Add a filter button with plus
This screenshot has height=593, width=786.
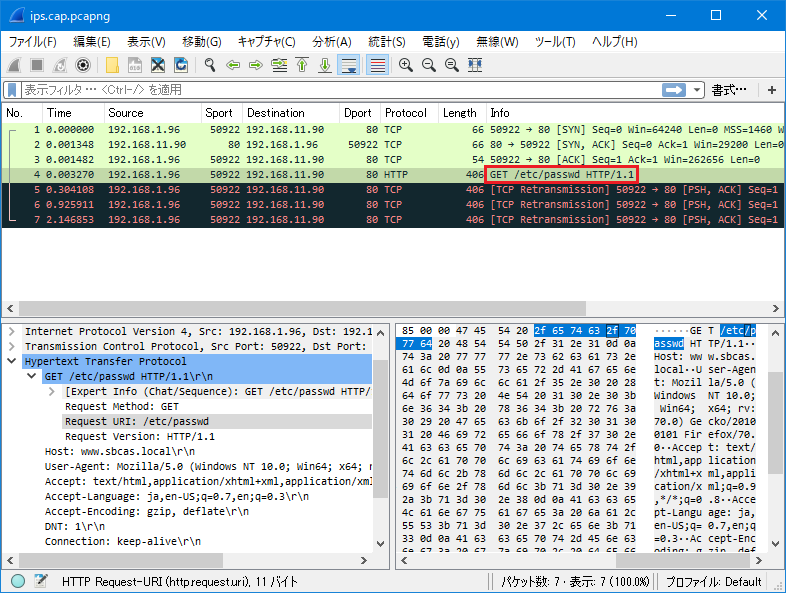click(x=772, y=90)
